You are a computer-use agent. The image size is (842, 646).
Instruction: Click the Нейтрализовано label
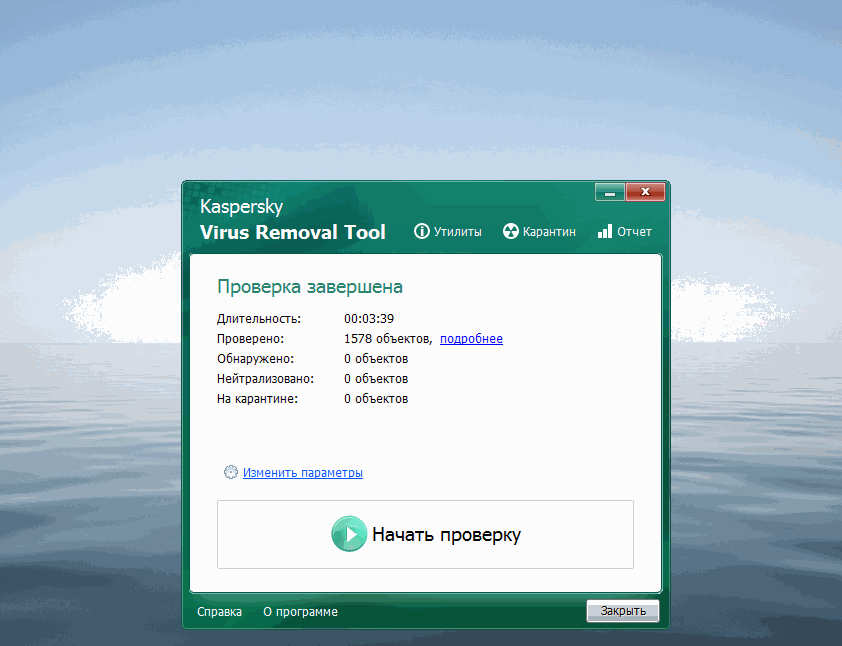tap(265, 379)
